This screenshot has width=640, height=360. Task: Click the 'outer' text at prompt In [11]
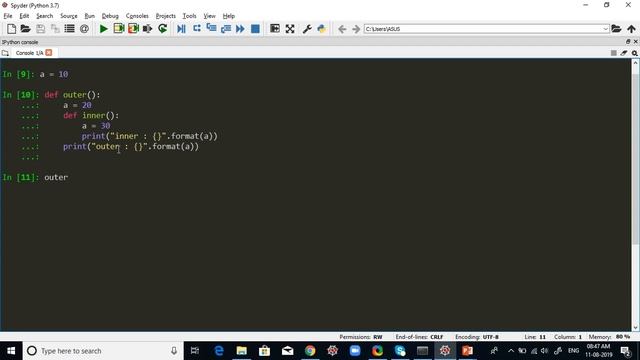tap(56, 177)
